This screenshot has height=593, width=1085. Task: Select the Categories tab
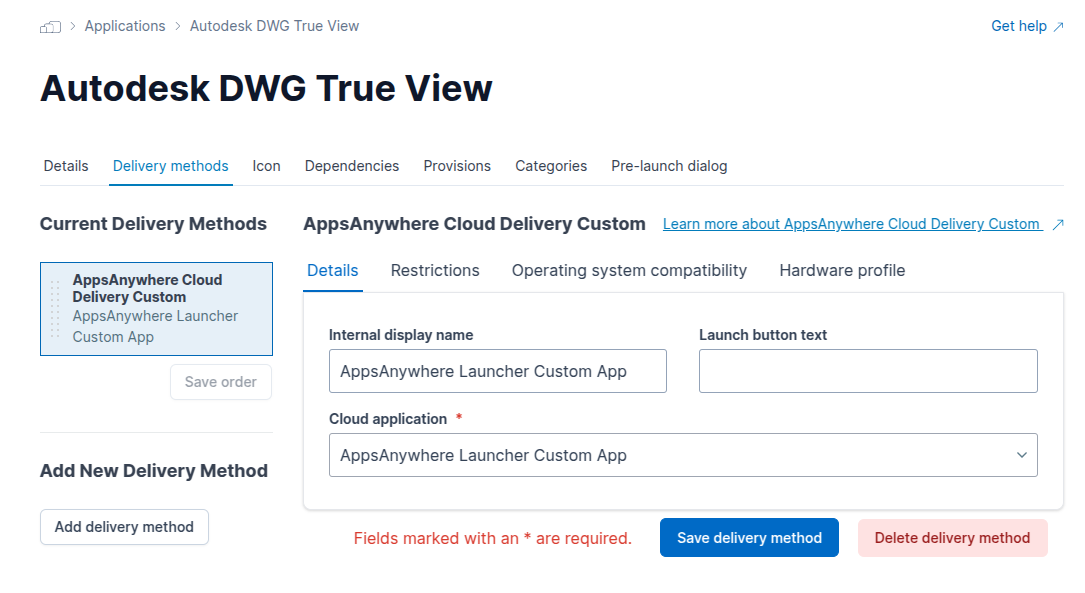551,166
